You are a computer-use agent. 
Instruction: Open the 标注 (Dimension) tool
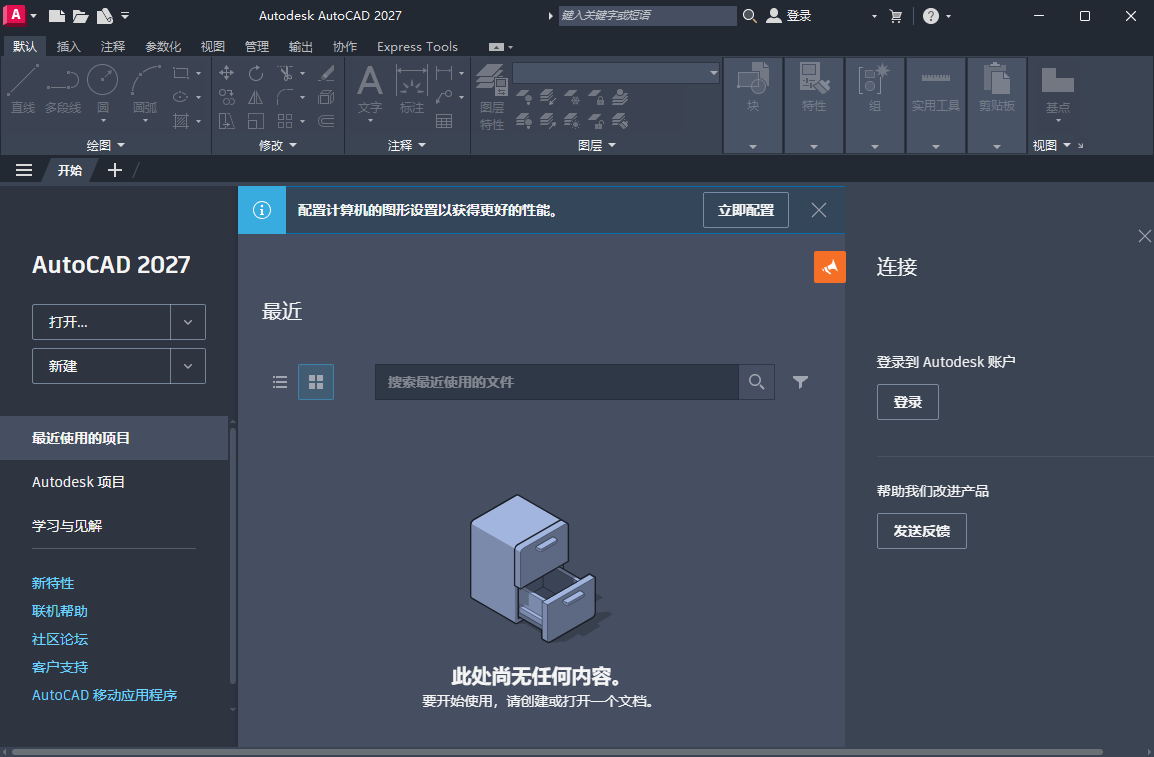[x=411, y=90]
